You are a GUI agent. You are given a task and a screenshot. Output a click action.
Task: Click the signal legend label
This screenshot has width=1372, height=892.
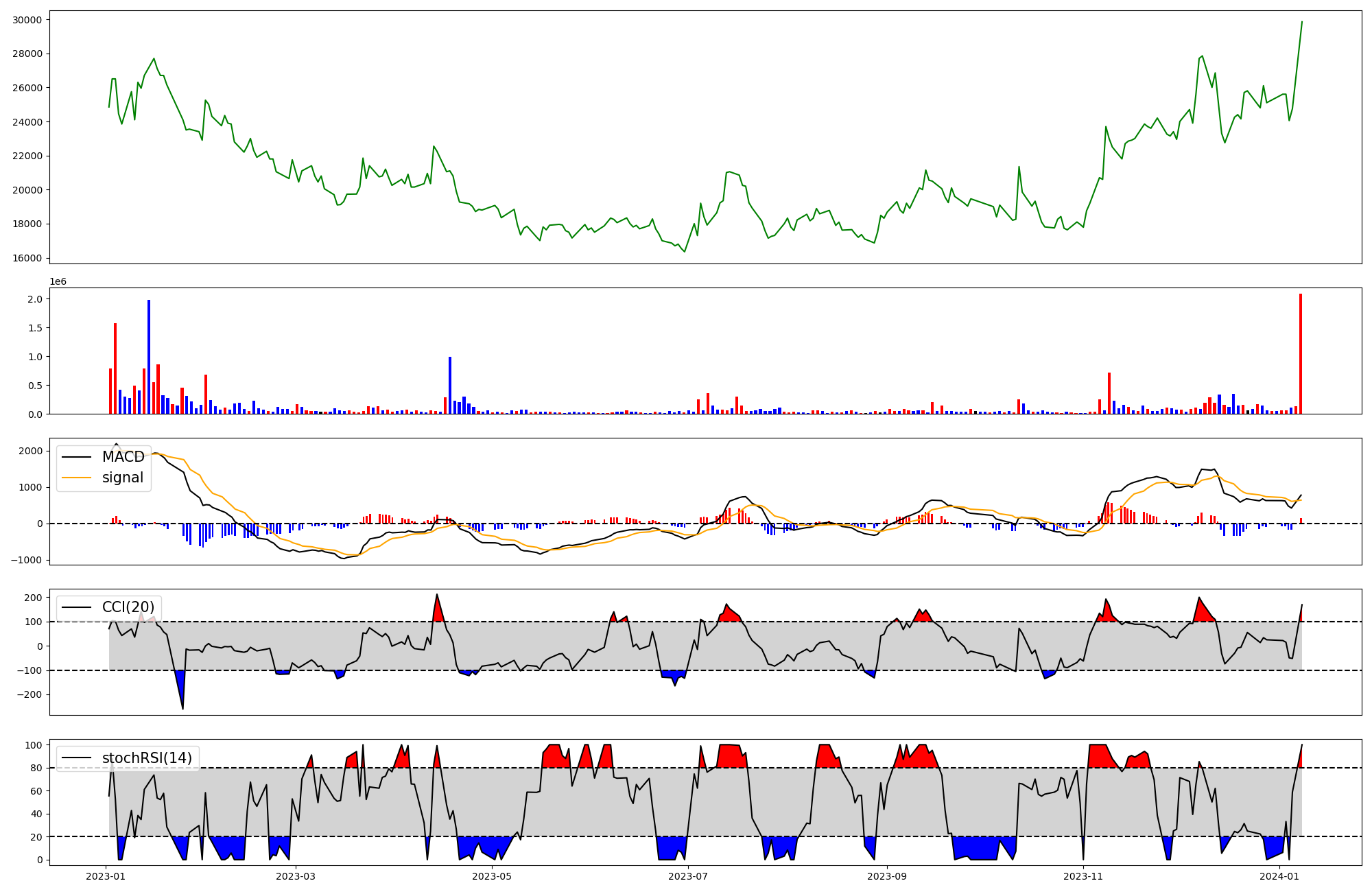(123, 478)
